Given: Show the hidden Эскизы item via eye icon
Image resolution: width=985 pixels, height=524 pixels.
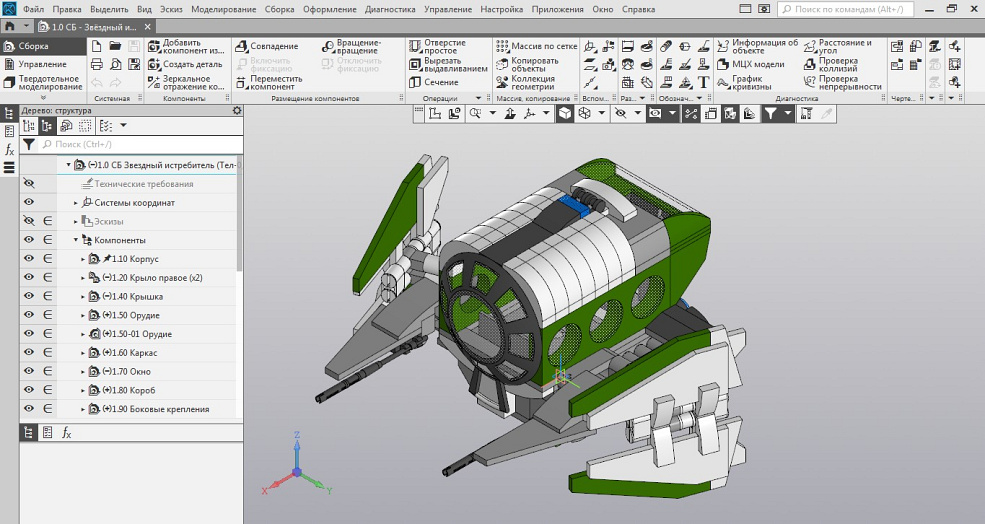Looking at the screenshot, I should [28, 221].
